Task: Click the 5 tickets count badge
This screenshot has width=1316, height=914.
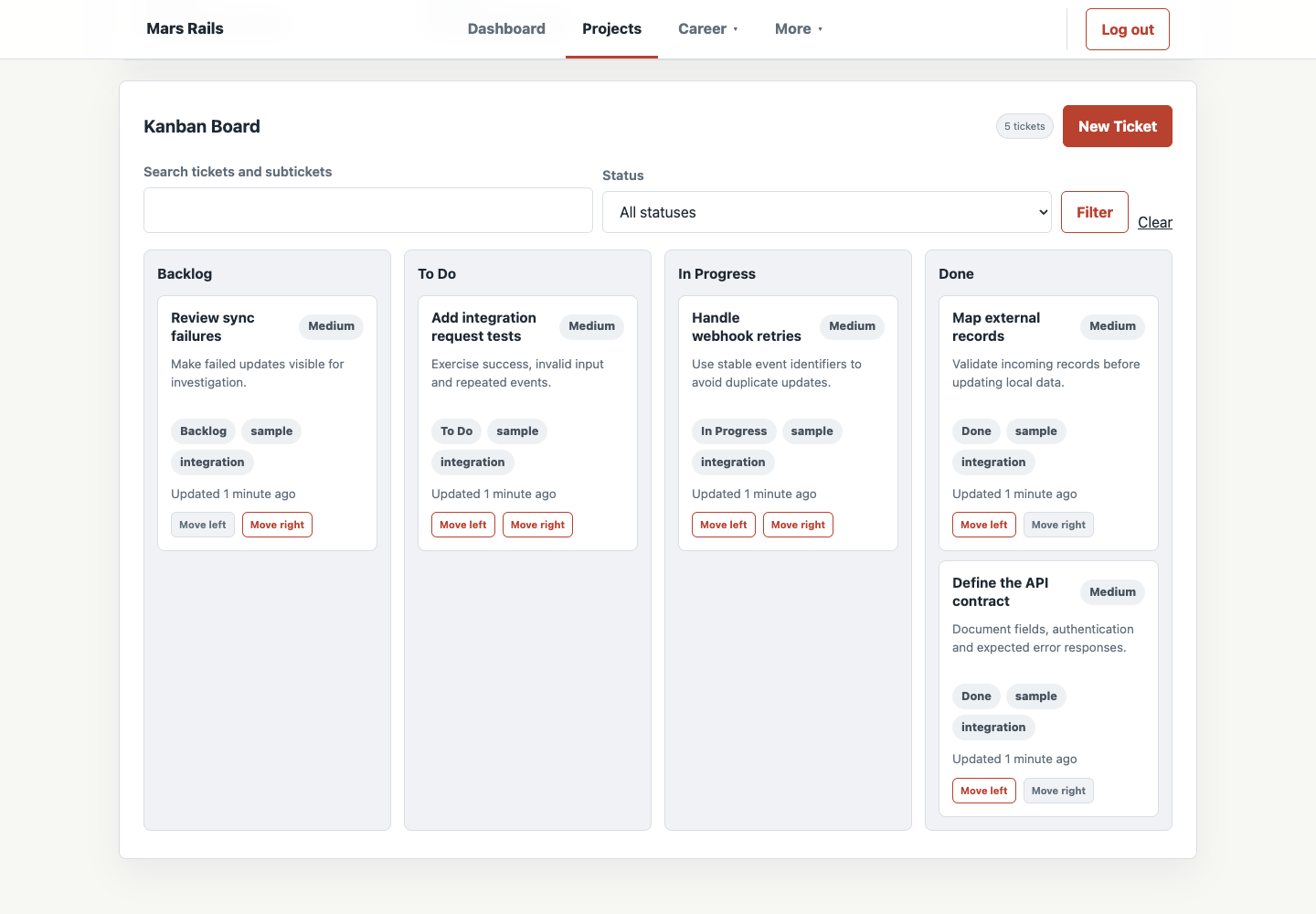Action: pyautogui.click(x=1024, y=126)
